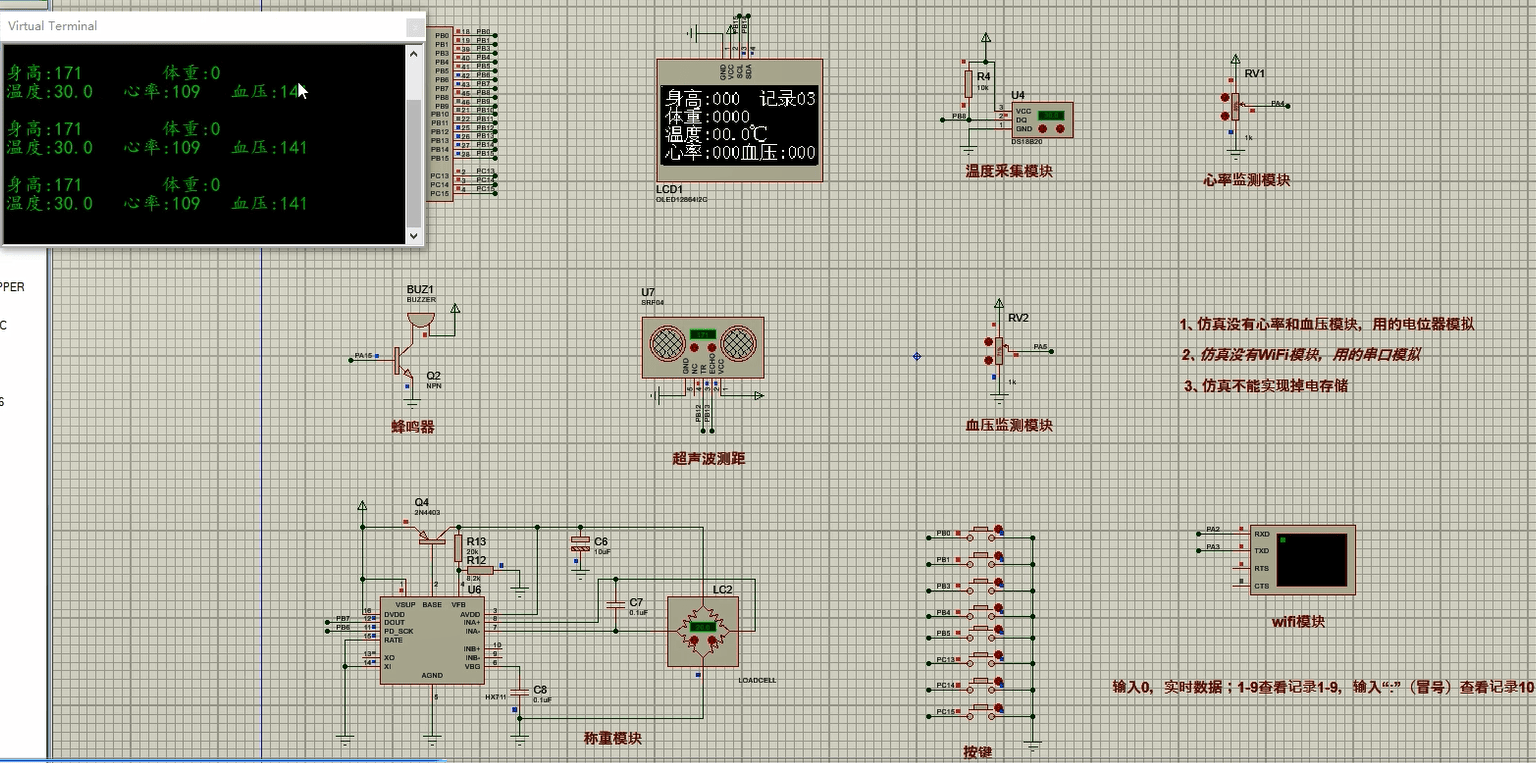Click RV2 potentiometer's lower red adjust button
Image resolution: width=1536 pixels, height=763 pixels.
(x=989, y=359)
